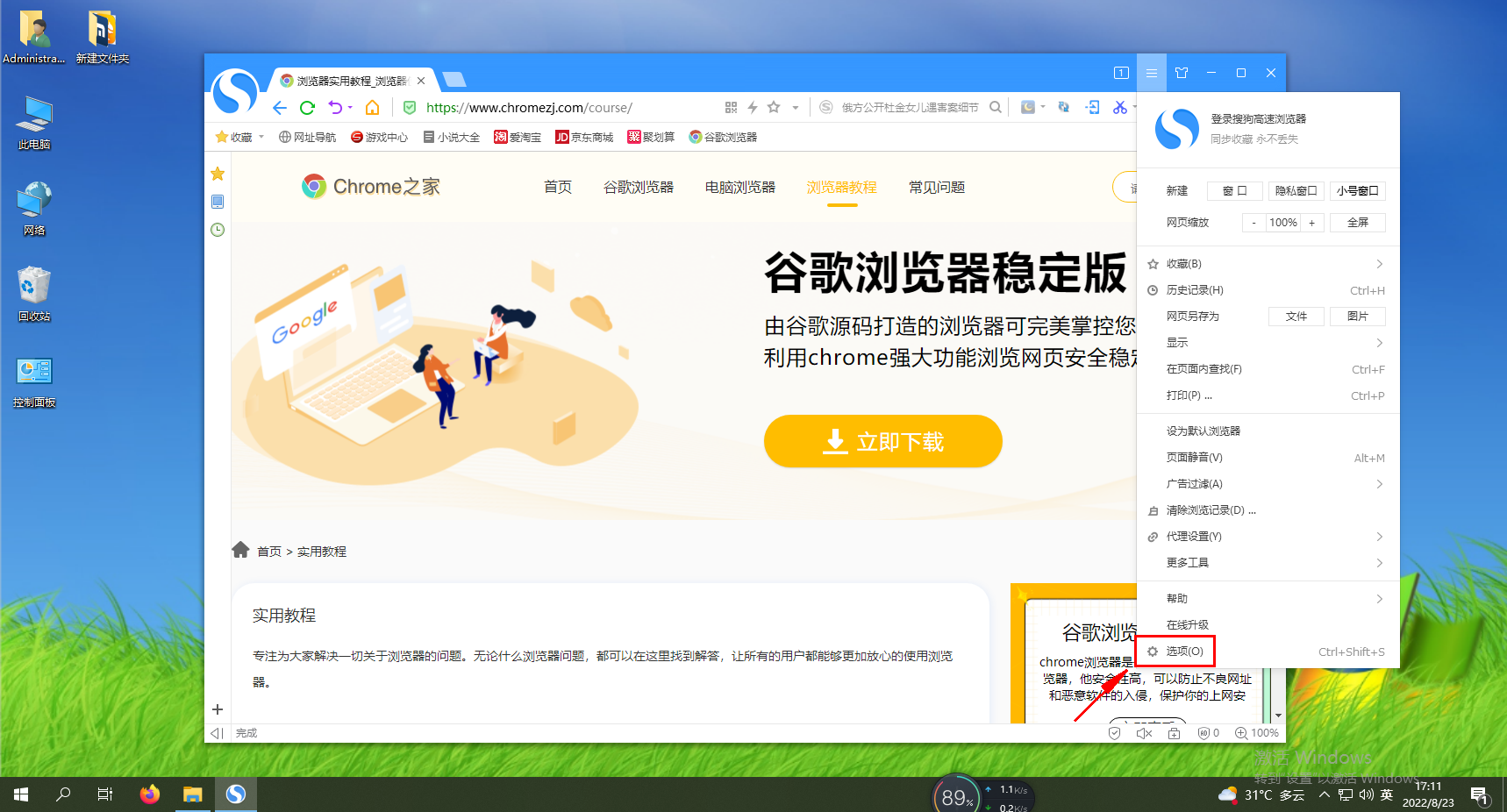Open the night mode icon dropdown arrow
1507x812 pixels.
point(1043,107)
